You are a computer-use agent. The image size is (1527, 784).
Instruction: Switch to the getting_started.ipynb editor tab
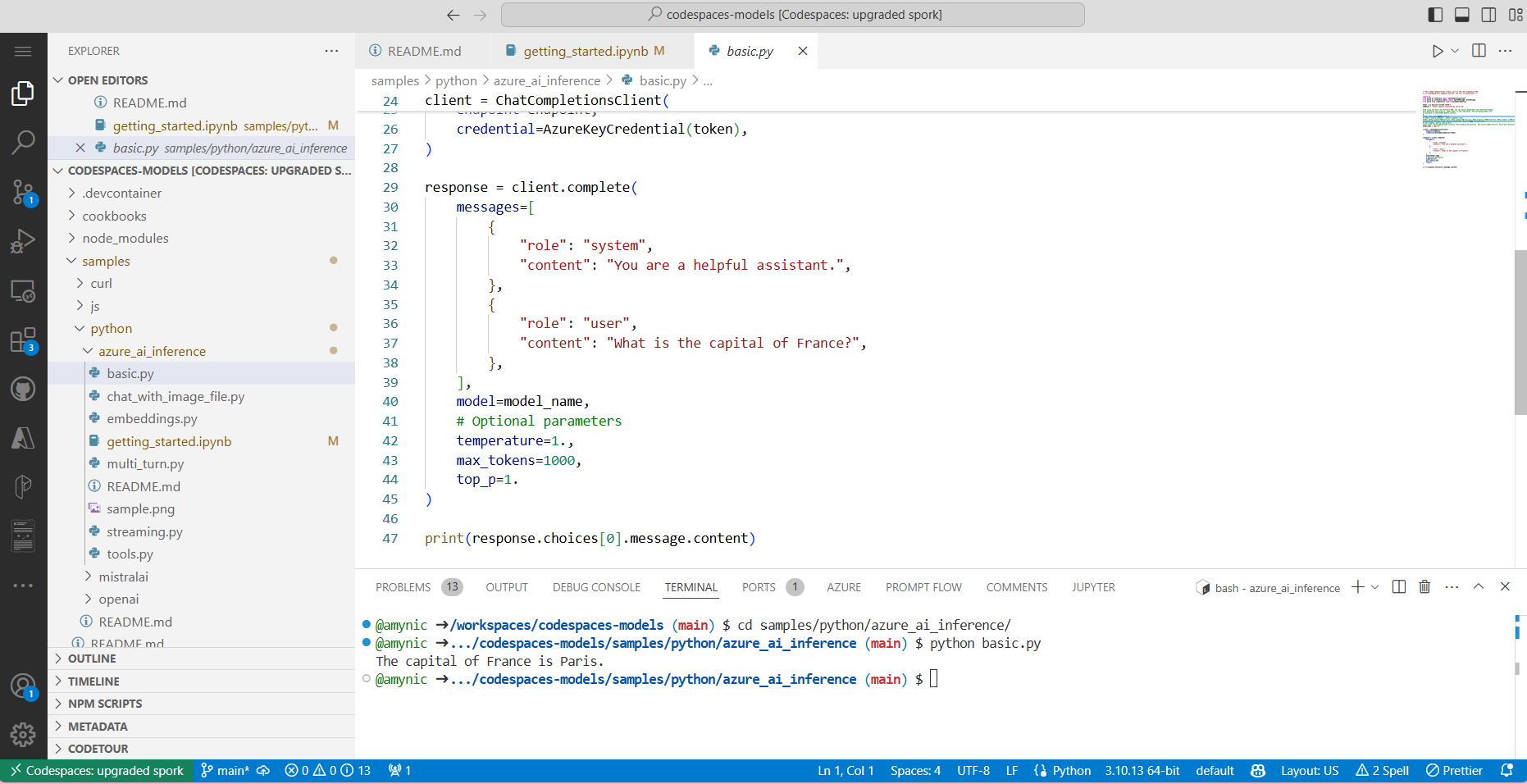tap(586, 51)
